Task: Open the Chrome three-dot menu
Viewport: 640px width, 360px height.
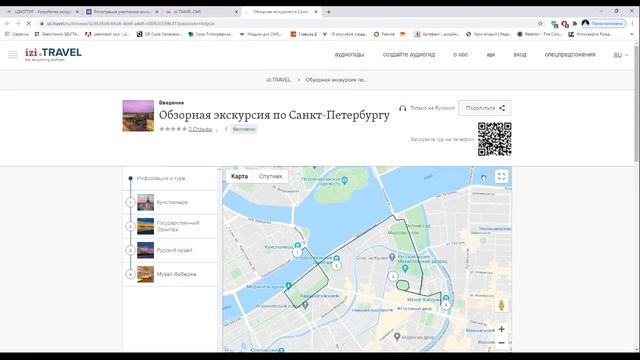Action: 632,24
